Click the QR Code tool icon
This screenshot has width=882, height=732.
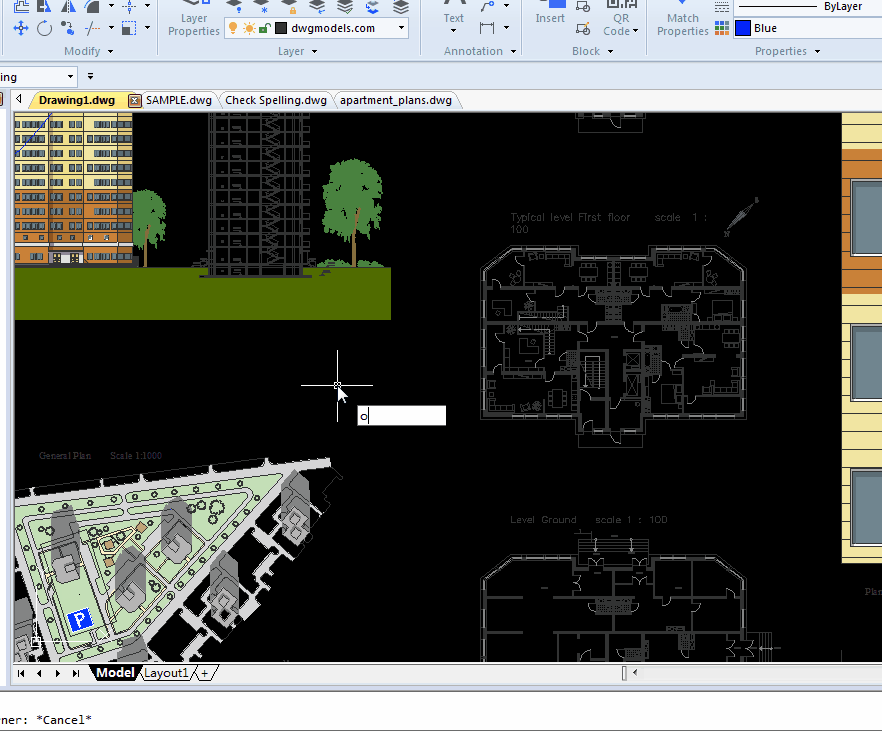coord(621,19)
